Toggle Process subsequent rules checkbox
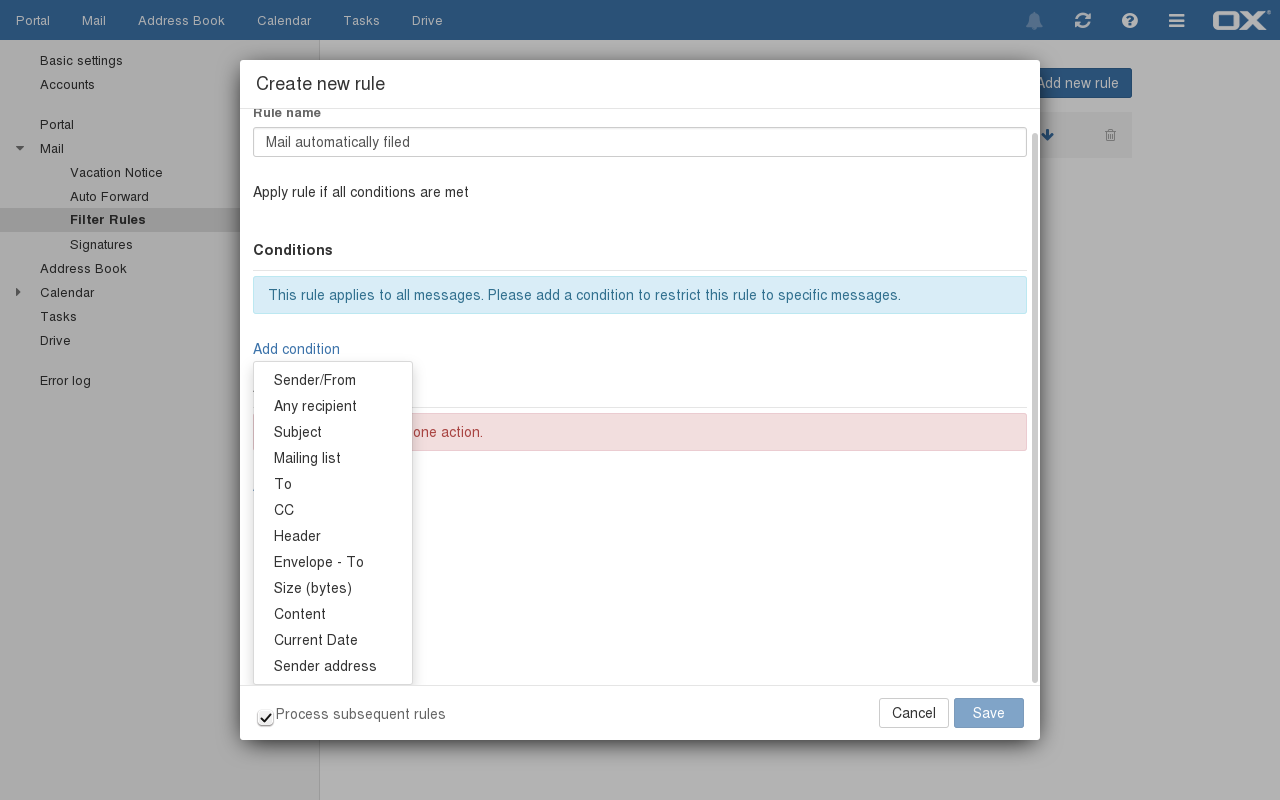 [x=265, y=718]
